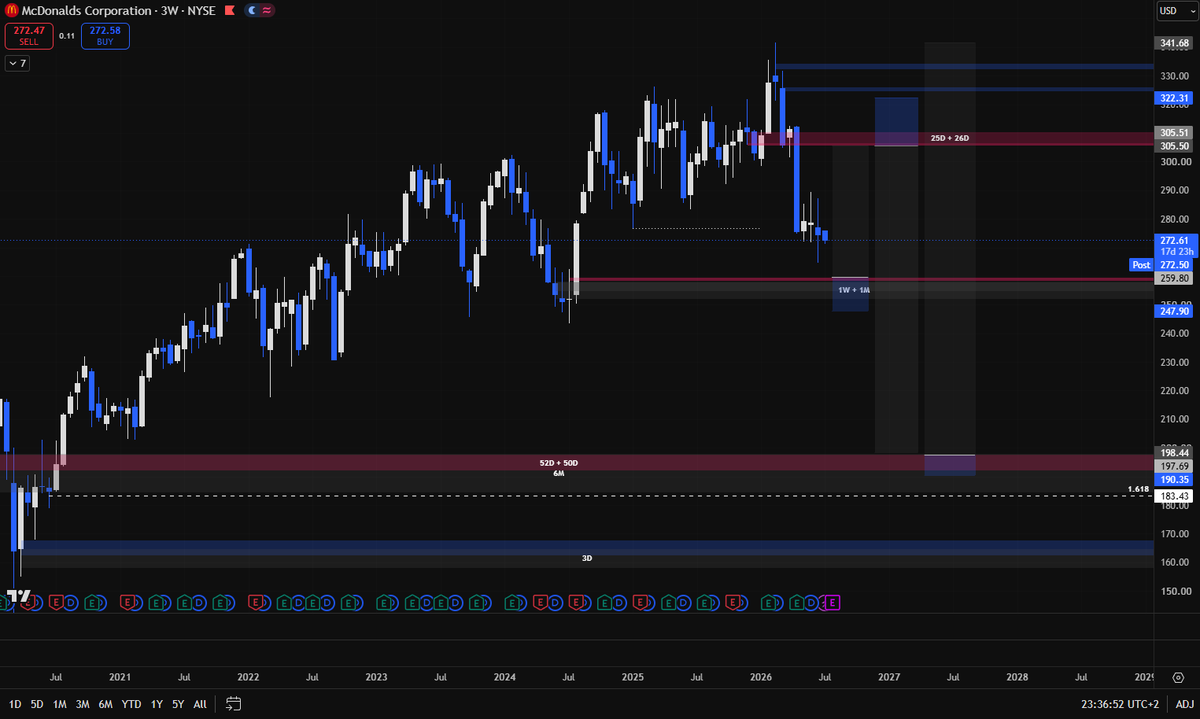Click the 259.80 price label
The image size is (1200, 719).
[1173, 279]
